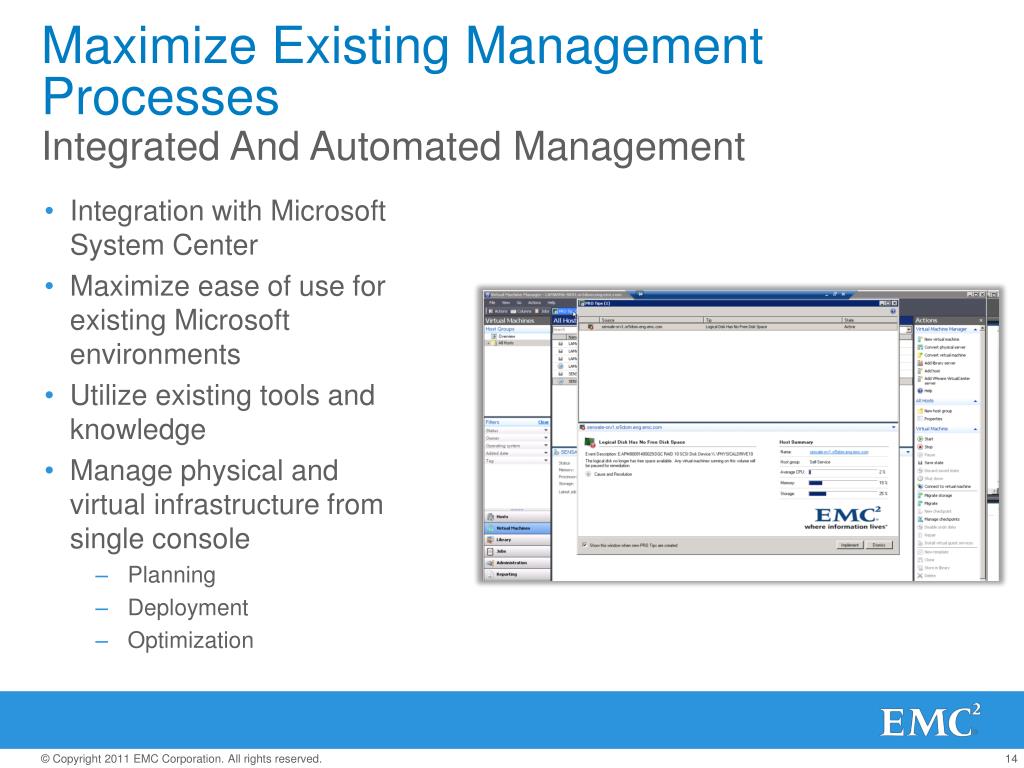The image size is (1024, 768).
Task: Expand the Owner filter dropdown
Action: (x=546, y=438)
